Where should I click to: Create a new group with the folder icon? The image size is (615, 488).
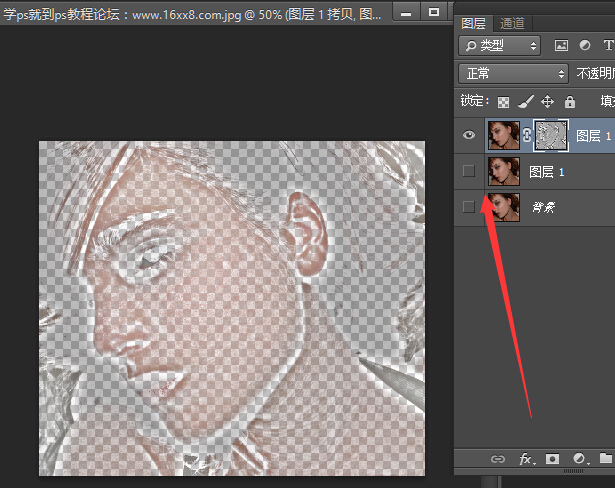[x=605, y=459]
